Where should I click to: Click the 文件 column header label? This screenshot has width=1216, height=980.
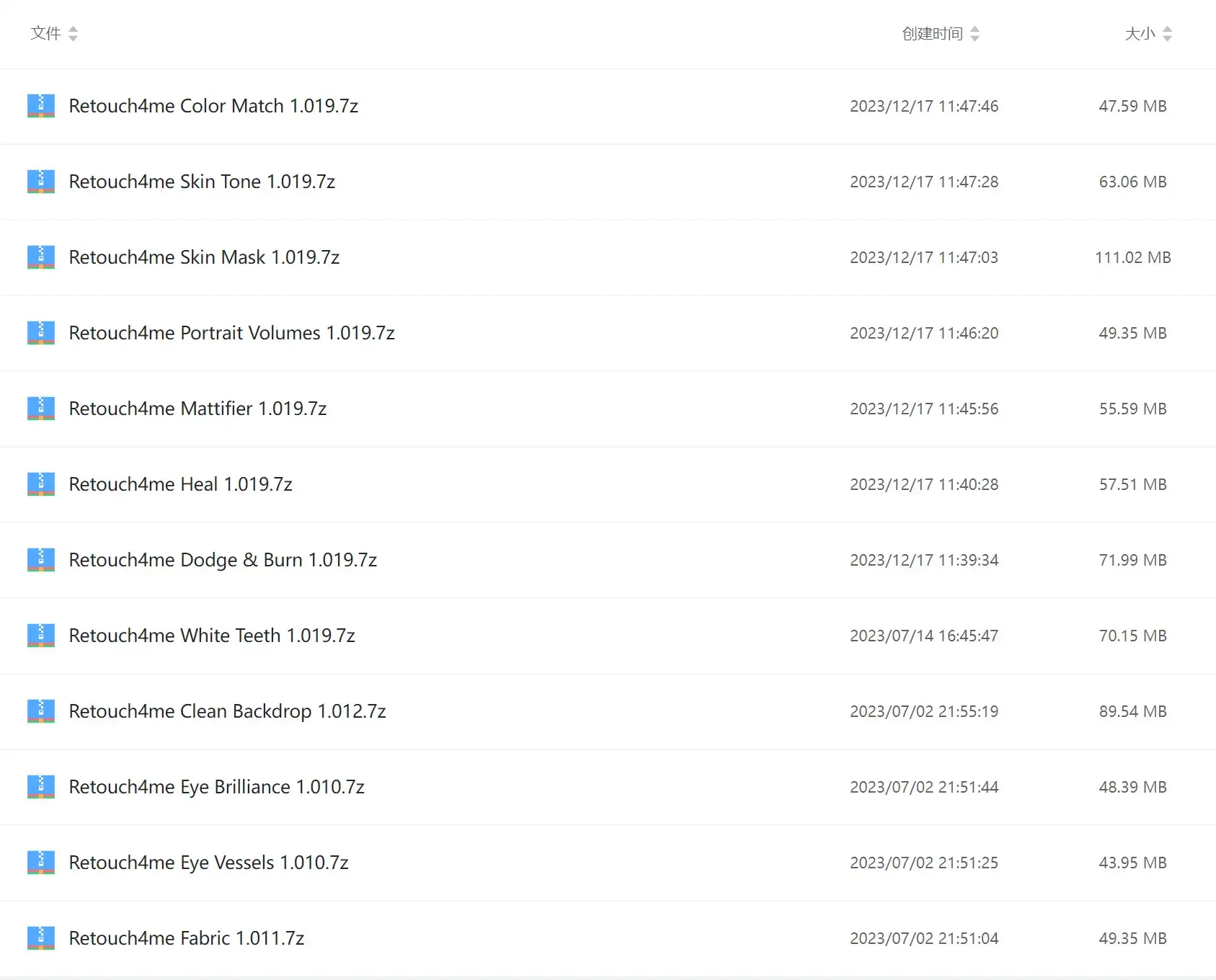tap(45, 34)
